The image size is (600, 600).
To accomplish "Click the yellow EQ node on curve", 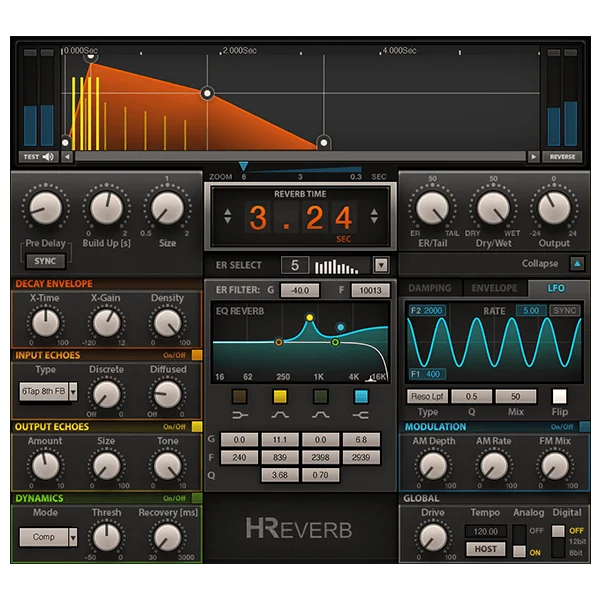I will click(x=310, y=317).
